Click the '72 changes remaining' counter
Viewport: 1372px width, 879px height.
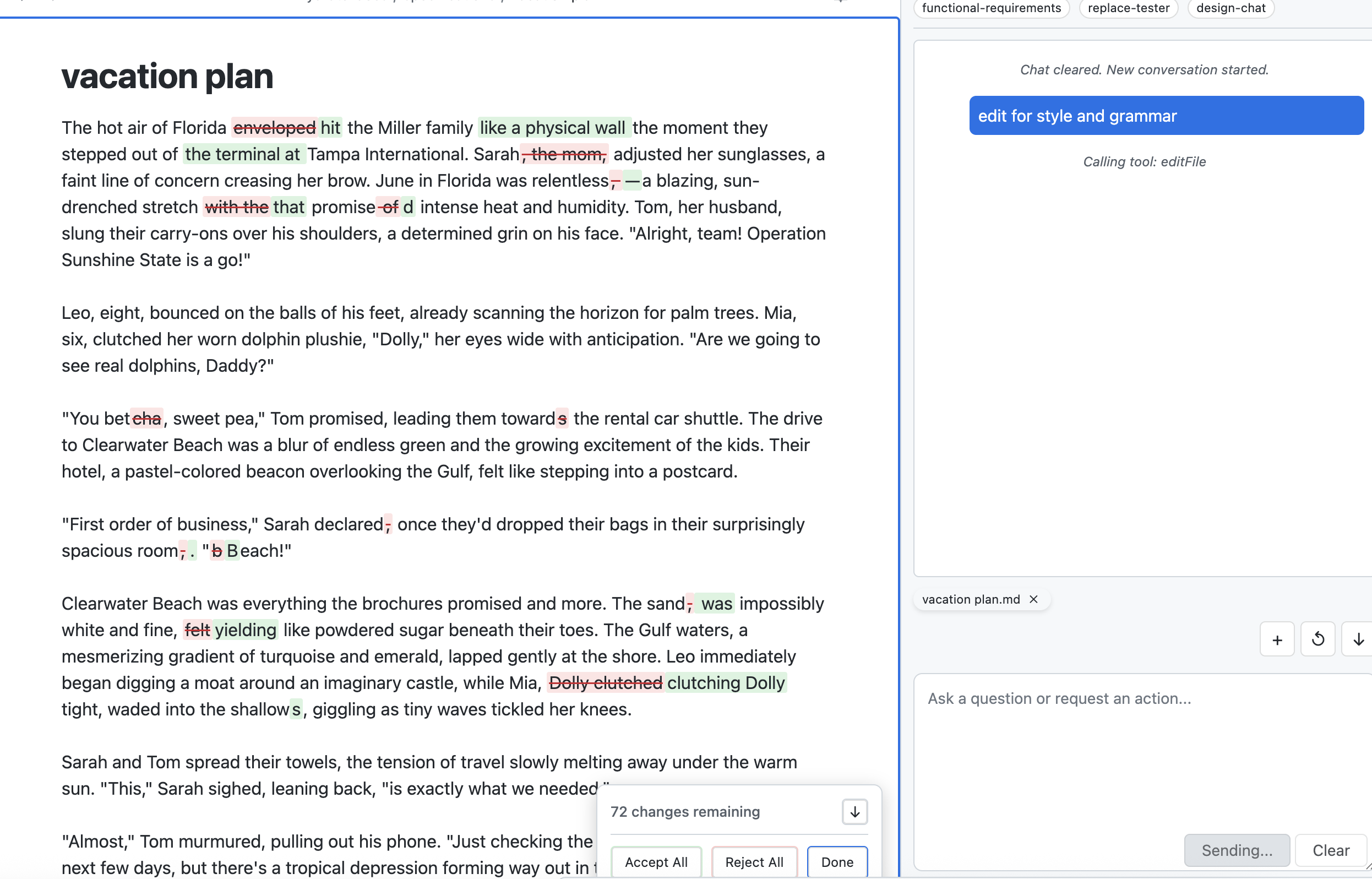pos(684,811)
